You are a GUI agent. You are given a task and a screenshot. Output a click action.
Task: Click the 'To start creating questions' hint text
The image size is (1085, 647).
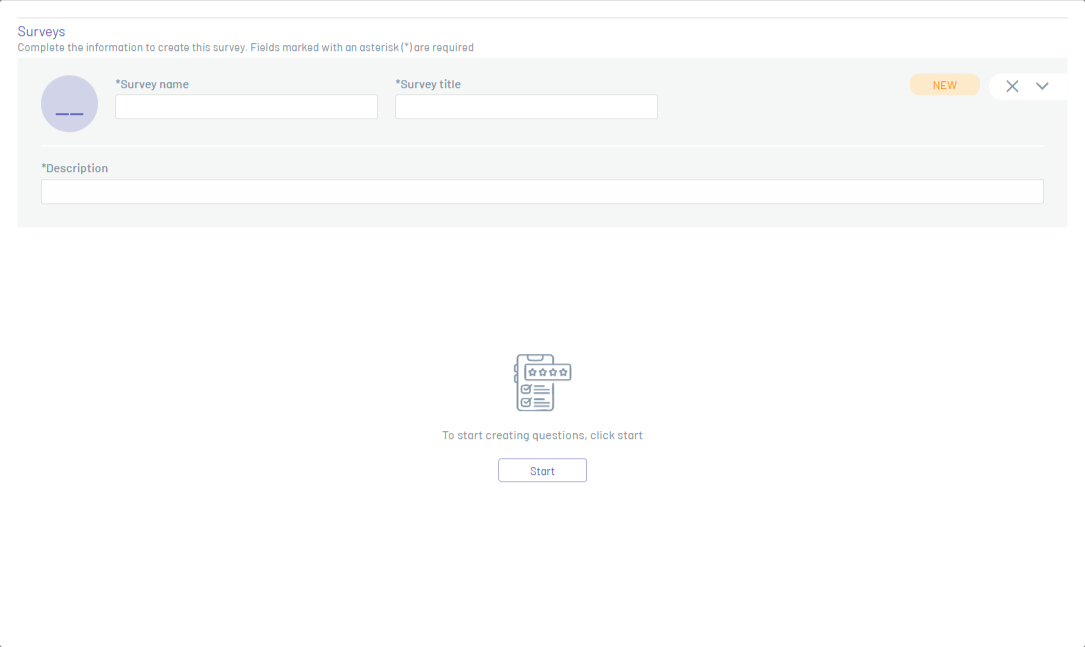[x=542, y=436]
